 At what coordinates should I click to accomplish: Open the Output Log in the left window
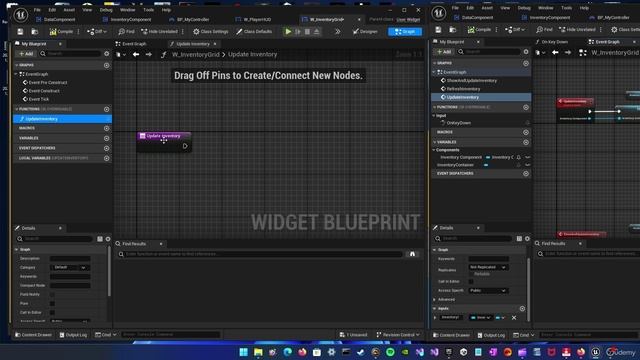click(x=73, y=335)
